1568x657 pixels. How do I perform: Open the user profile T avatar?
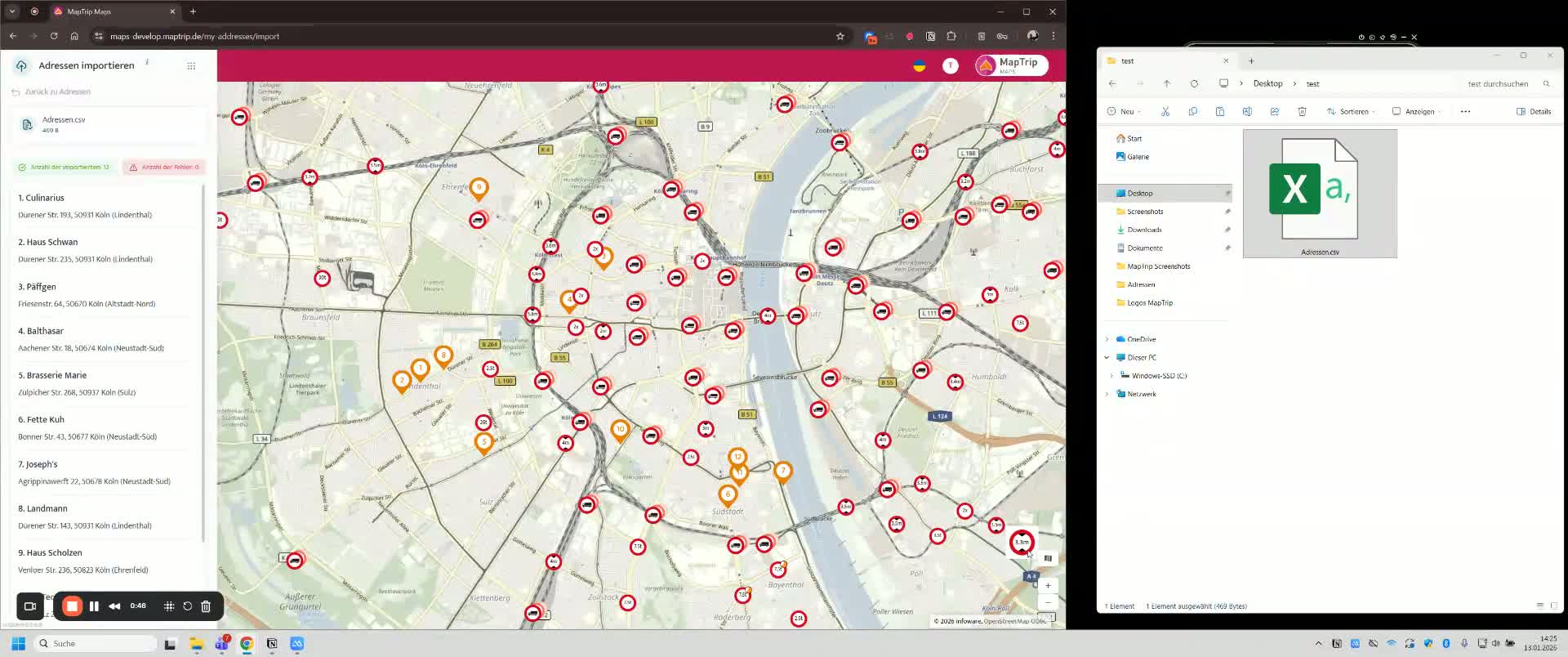tap(951, 65)
